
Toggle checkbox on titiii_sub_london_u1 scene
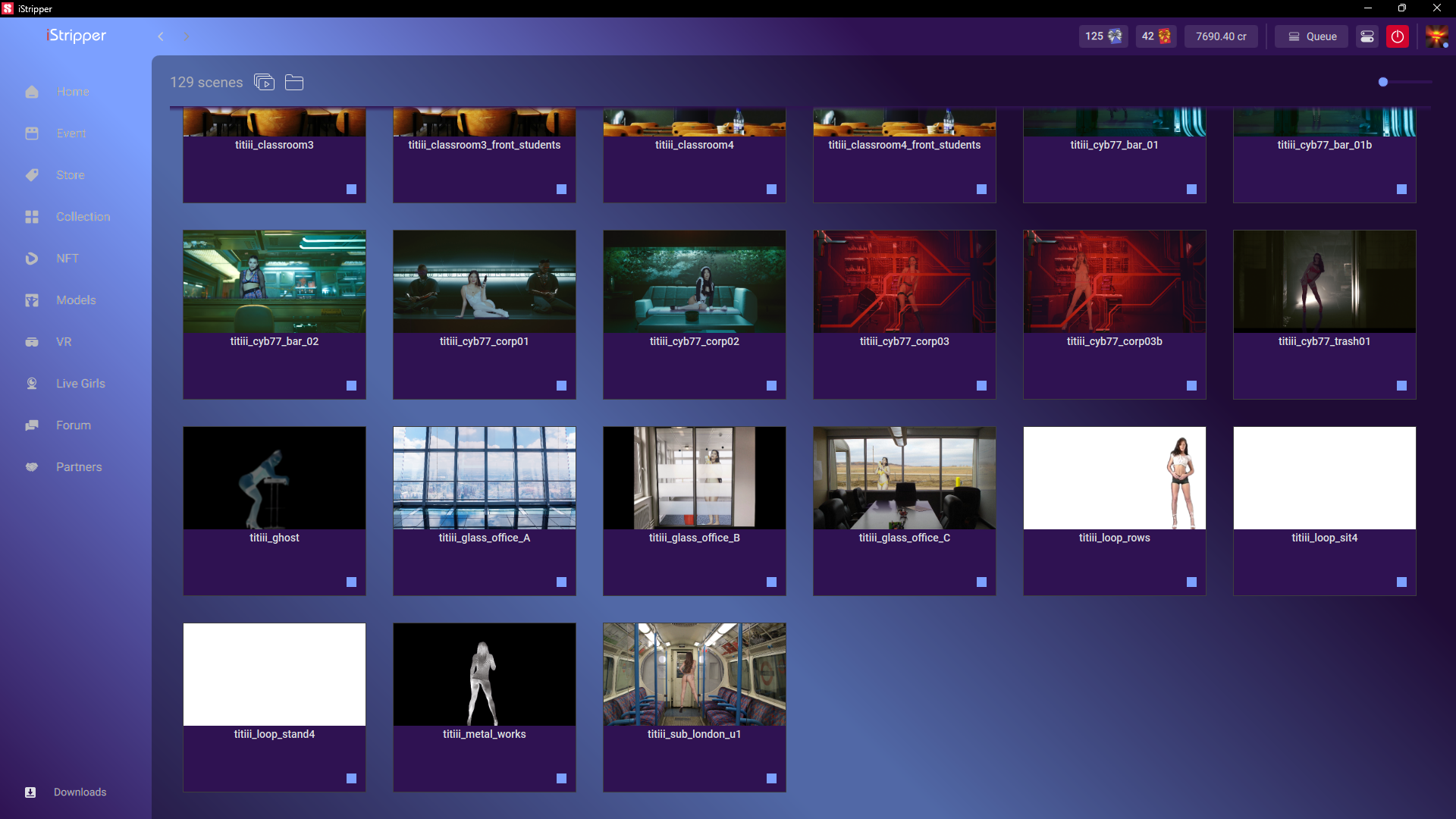(771, 779)
